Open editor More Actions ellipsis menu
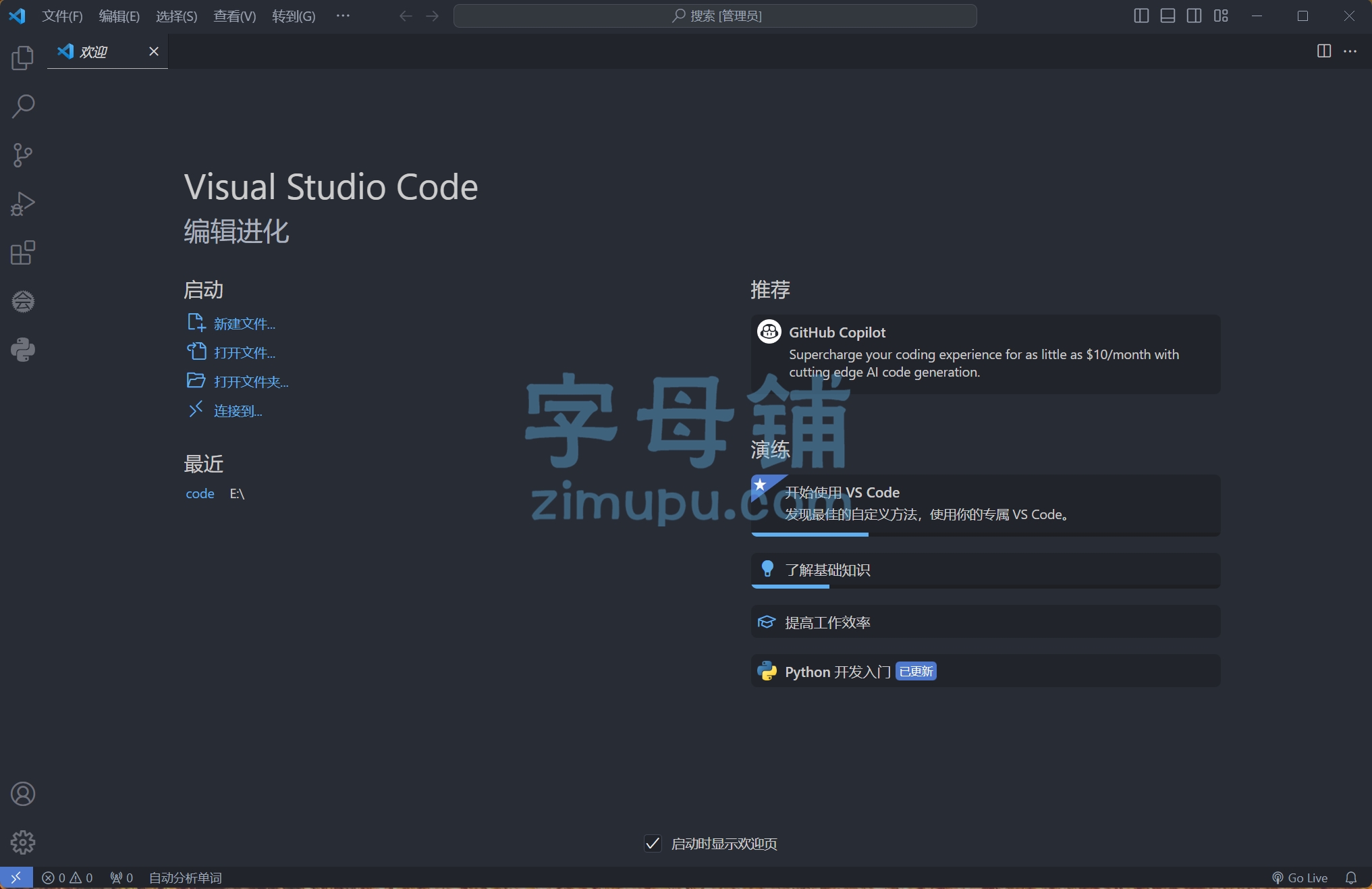Viewport: 1372px width, 889px height. [x=1350, y=51]
